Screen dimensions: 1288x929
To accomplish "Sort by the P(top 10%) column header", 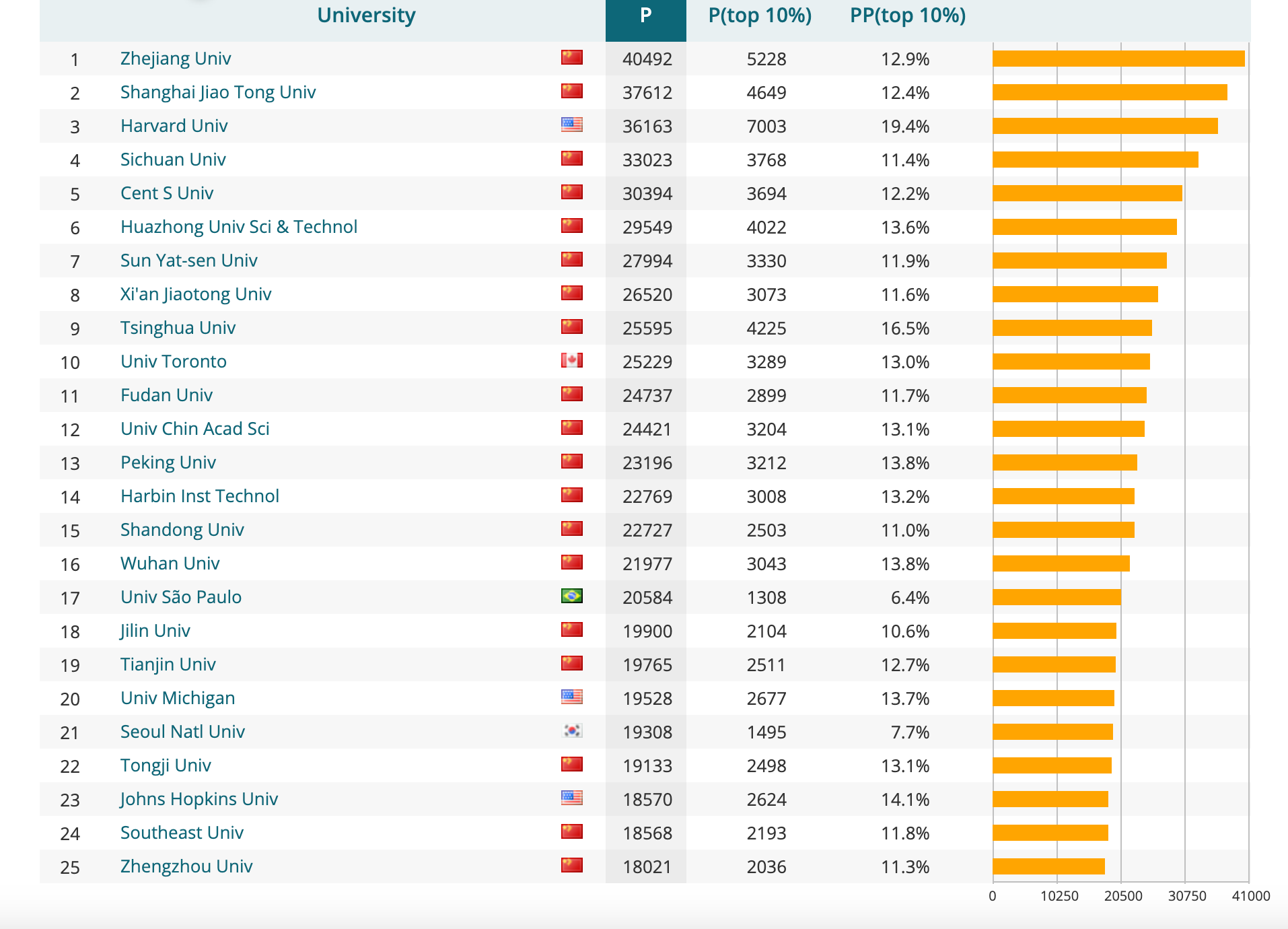I will (760, 16).
